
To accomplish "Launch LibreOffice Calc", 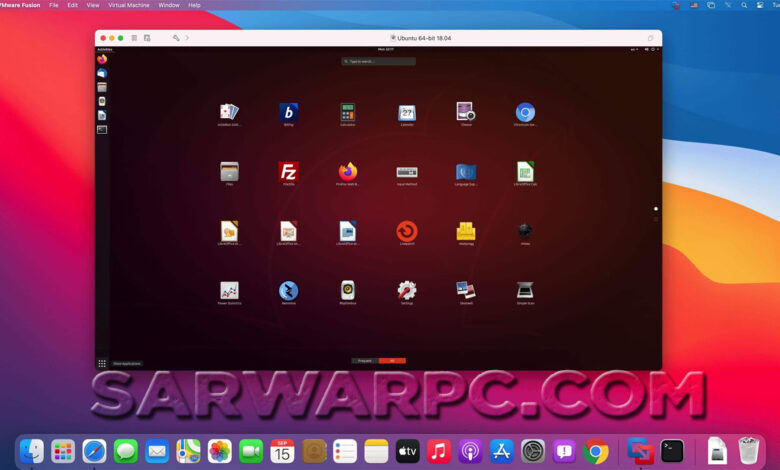I will 525,172.
